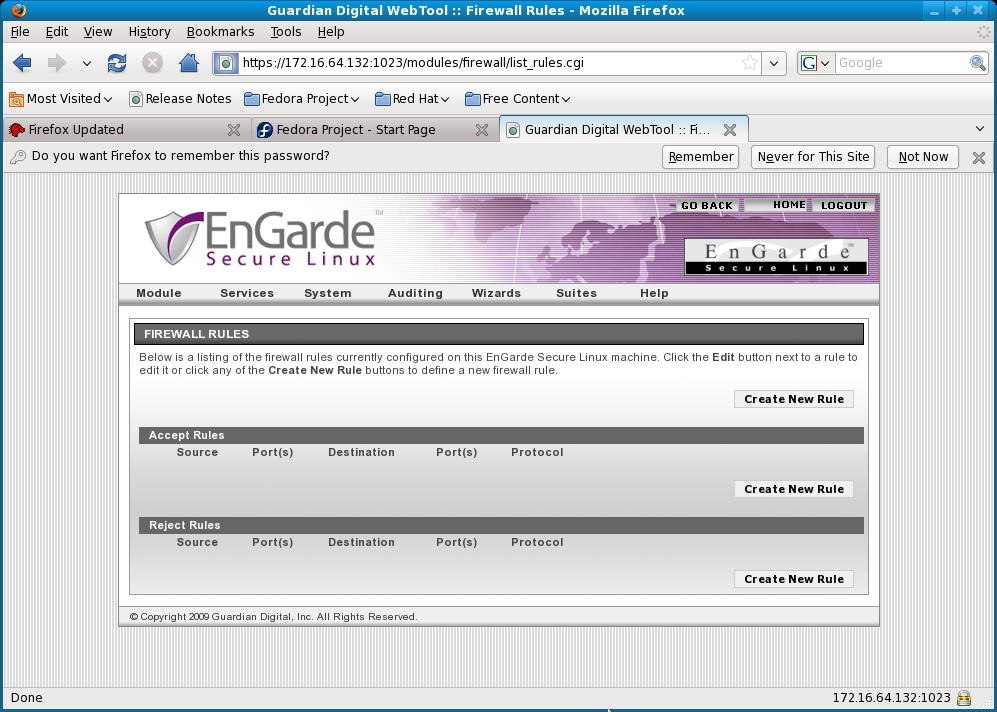
Task: Open the Services navigation menu
Action: [247, 293]
